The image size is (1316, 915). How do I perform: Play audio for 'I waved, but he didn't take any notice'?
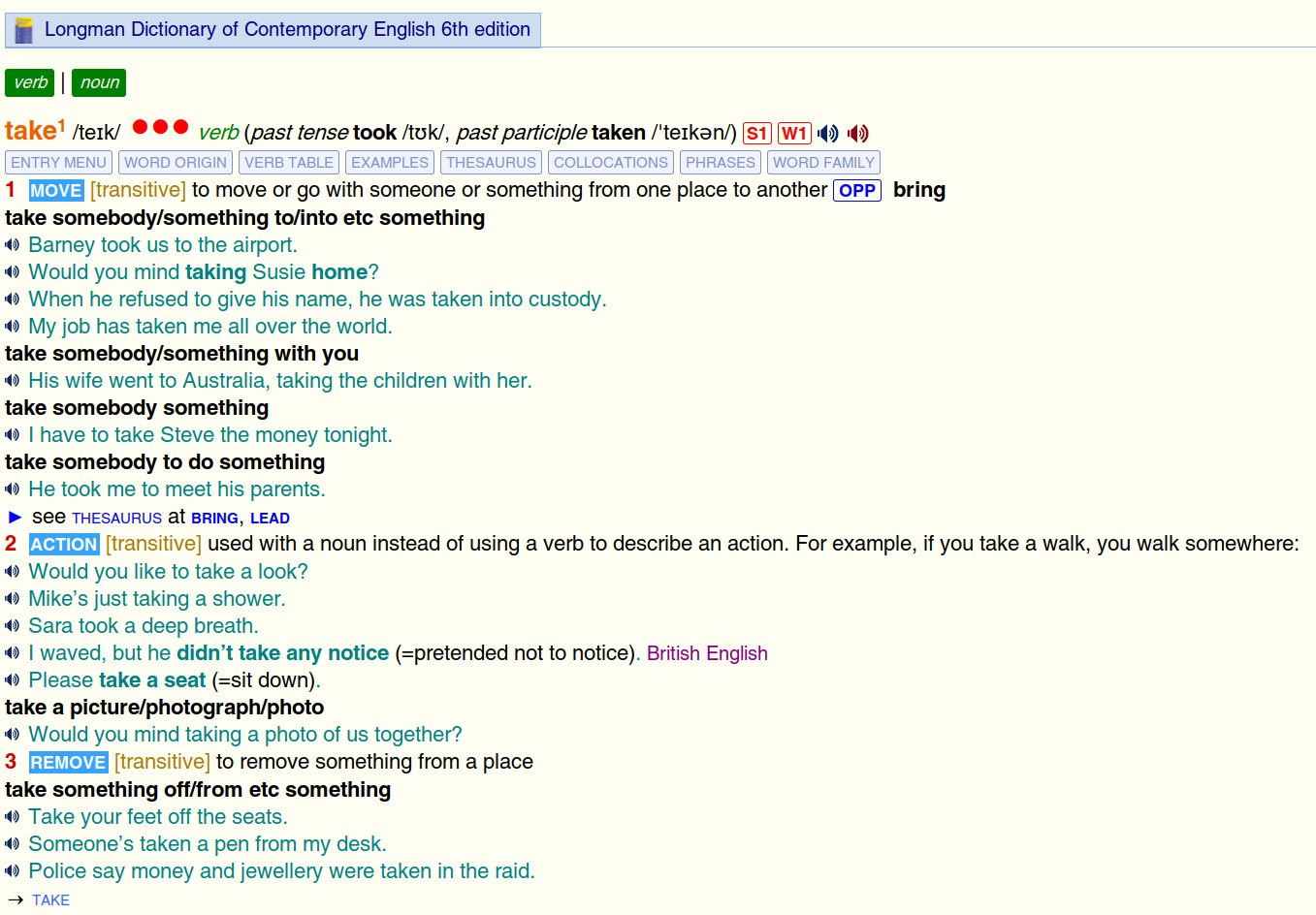click(13, 653)
